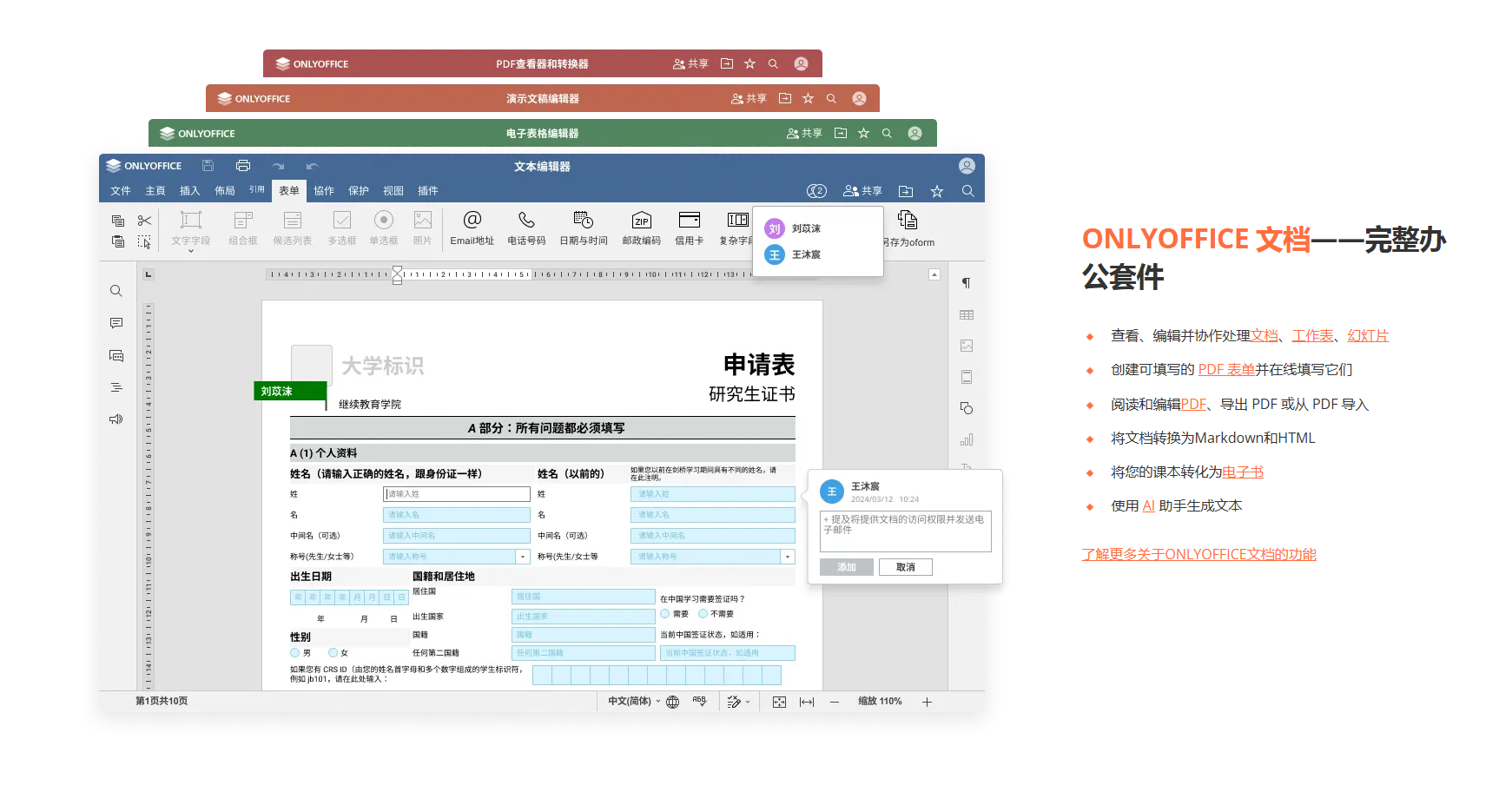Screen dimensions: 1512x792
Task: Click the 取消 button in the comment box
Action: pos(906,567)
